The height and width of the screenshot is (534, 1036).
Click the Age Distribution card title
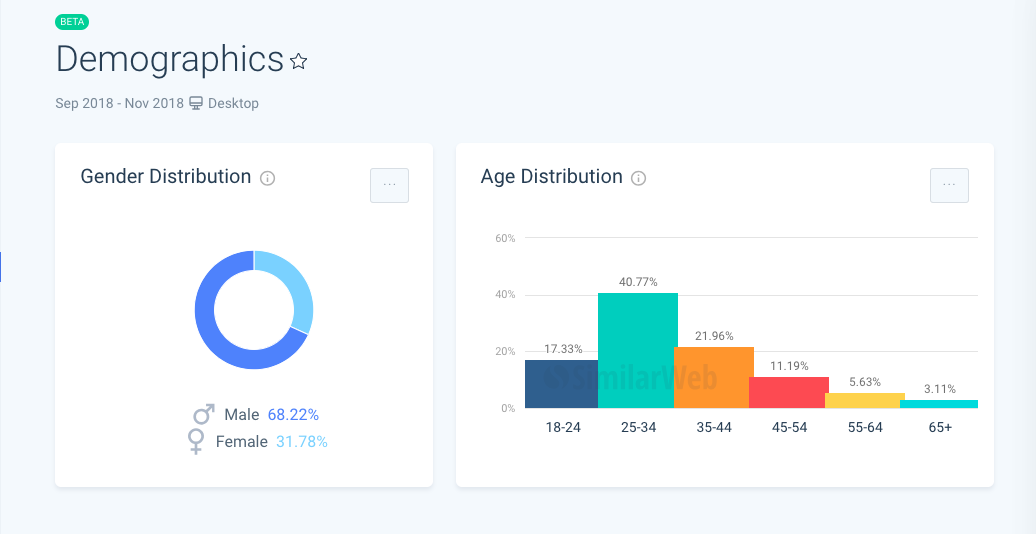[552, 176]
